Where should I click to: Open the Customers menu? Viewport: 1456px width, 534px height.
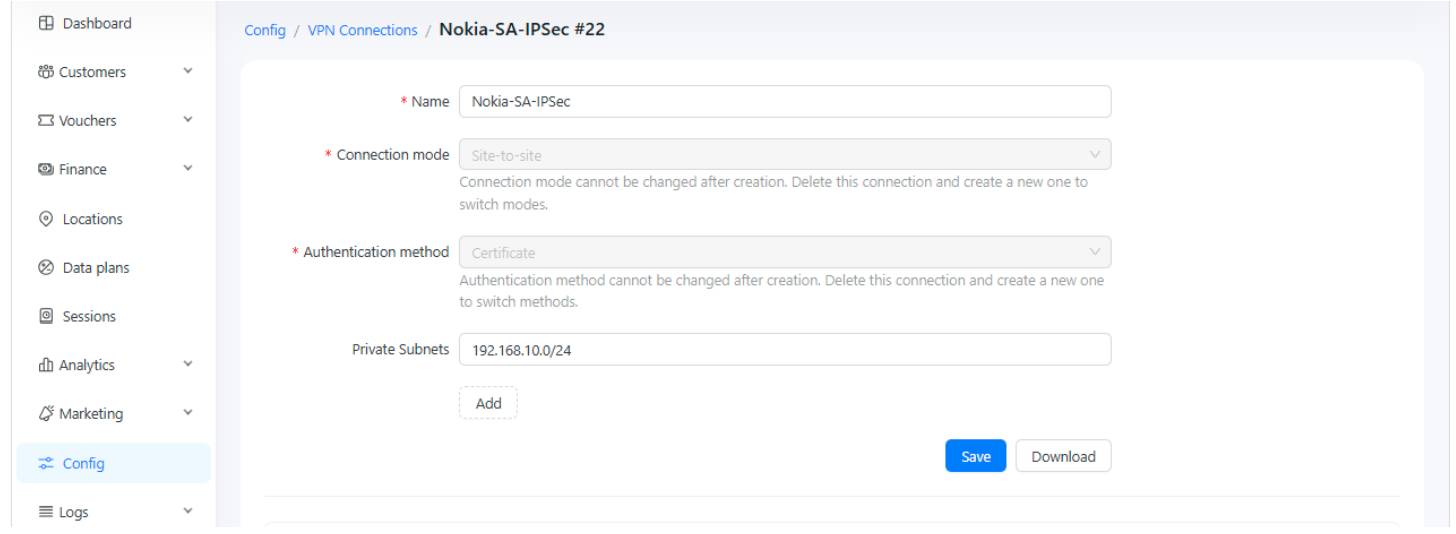pyautogui.click(x=113, y=72)
